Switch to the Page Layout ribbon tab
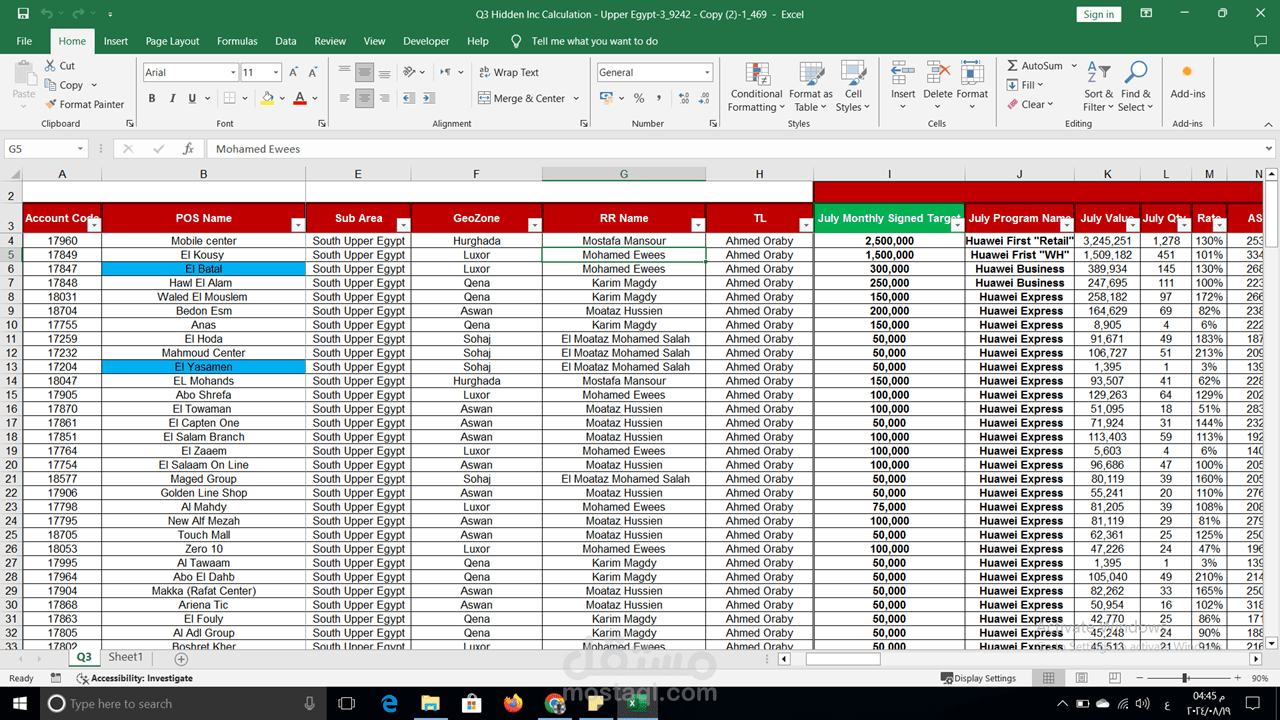1280x720 pixels. (172, 41)
